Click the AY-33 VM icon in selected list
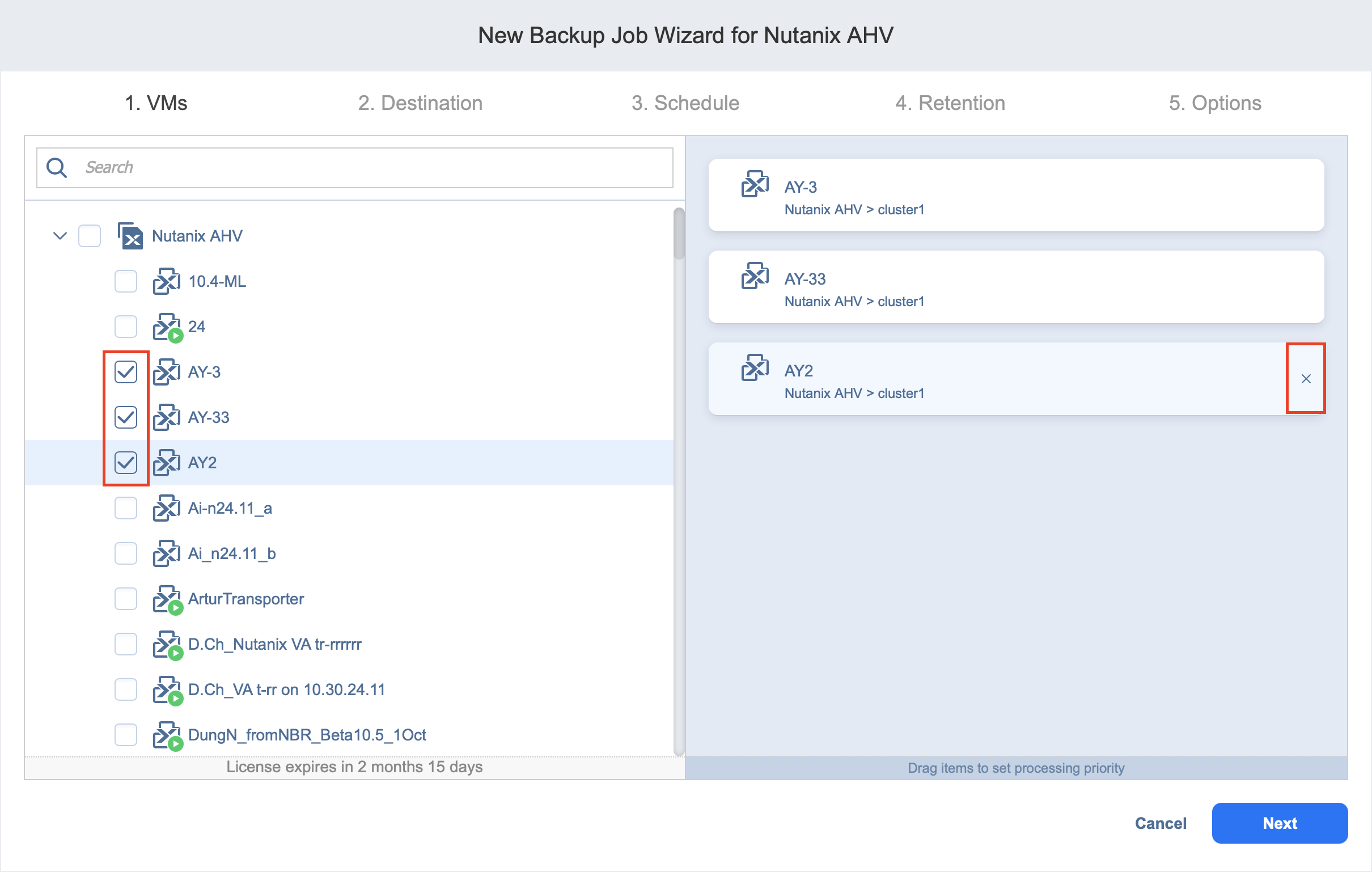1372x872 pixels. [755, 277]
